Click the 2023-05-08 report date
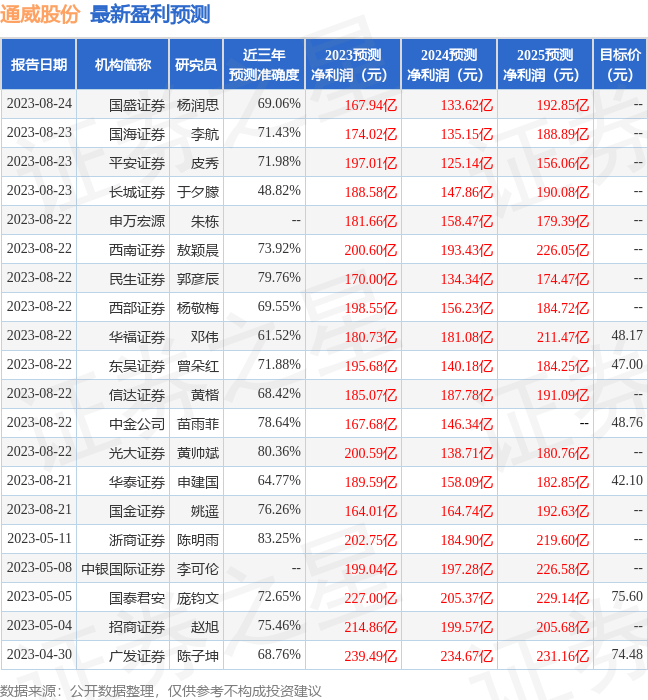Screen dimensions: 648x700 (39, 567)
